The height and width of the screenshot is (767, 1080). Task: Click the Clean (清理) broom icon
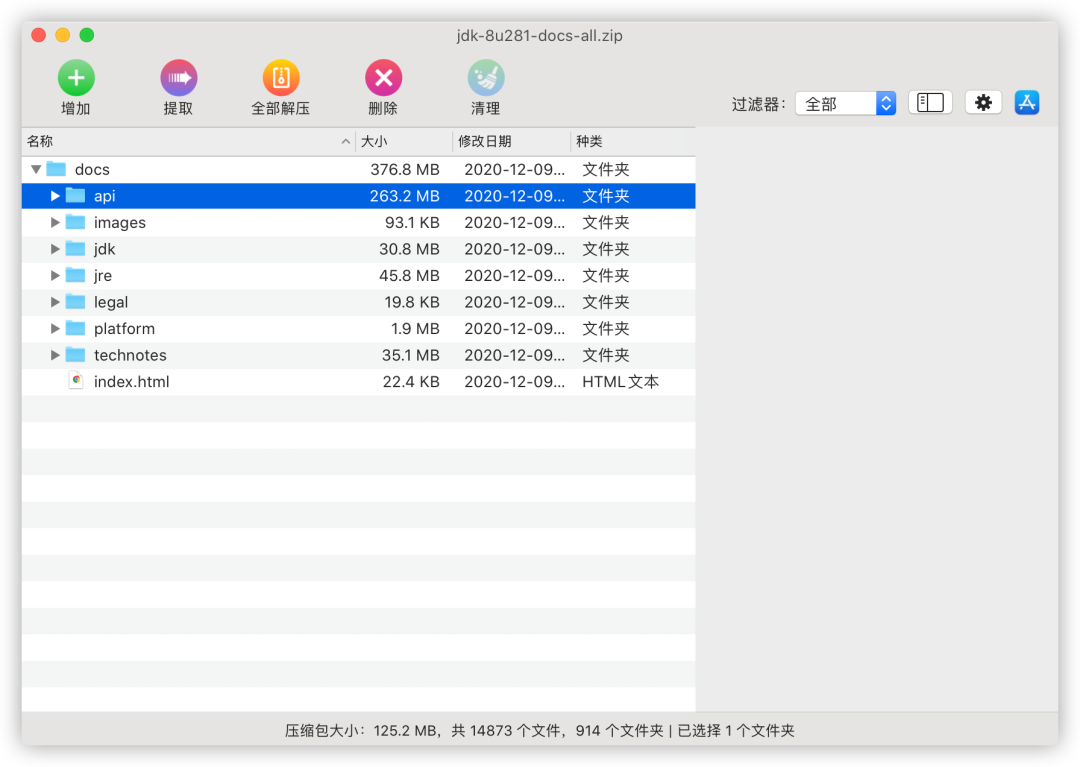(x=486, y=78)
